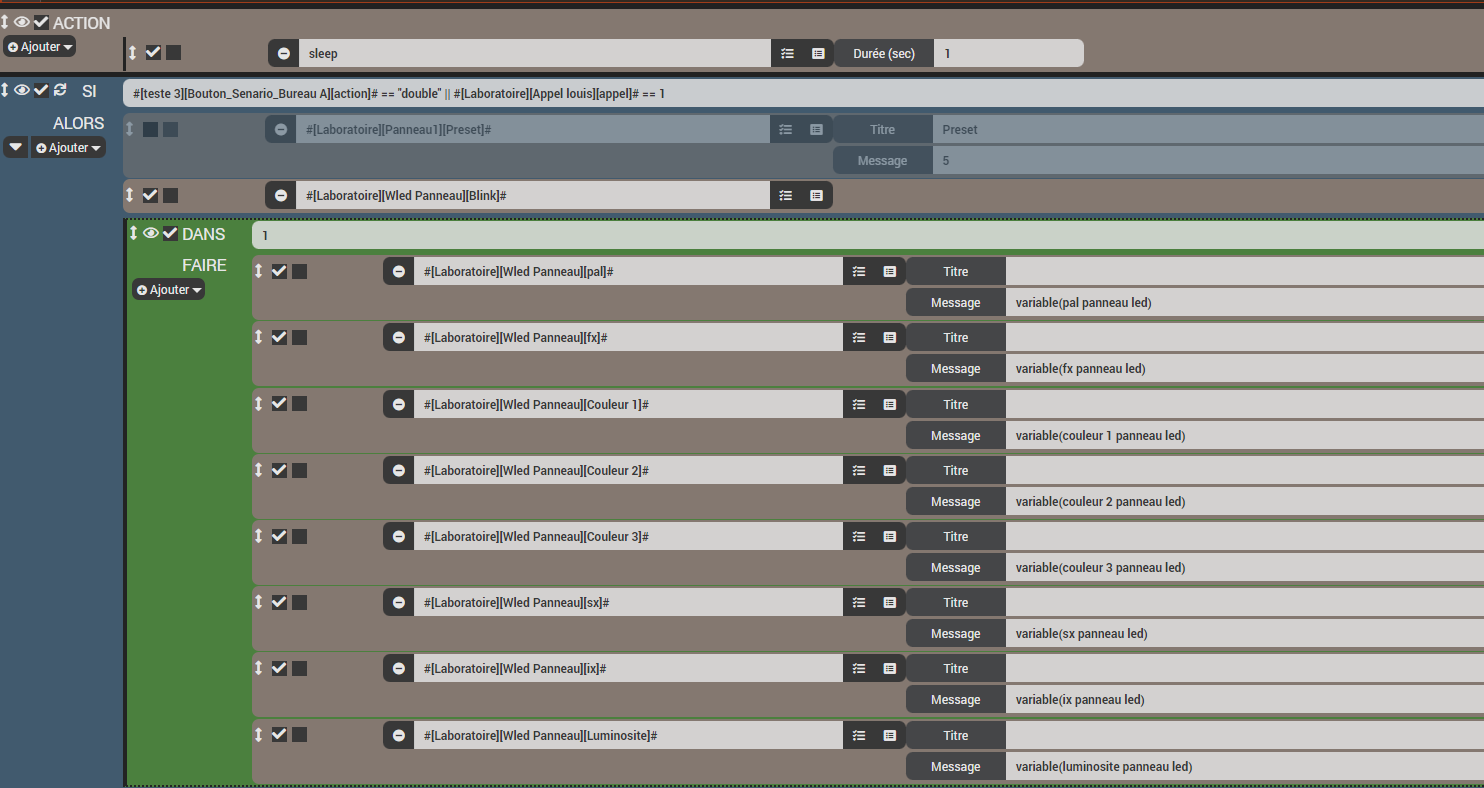1484x788 pixels.
Task: Click the Message field 'variable(sx panneau led)'
Action: coord(1245,634)
